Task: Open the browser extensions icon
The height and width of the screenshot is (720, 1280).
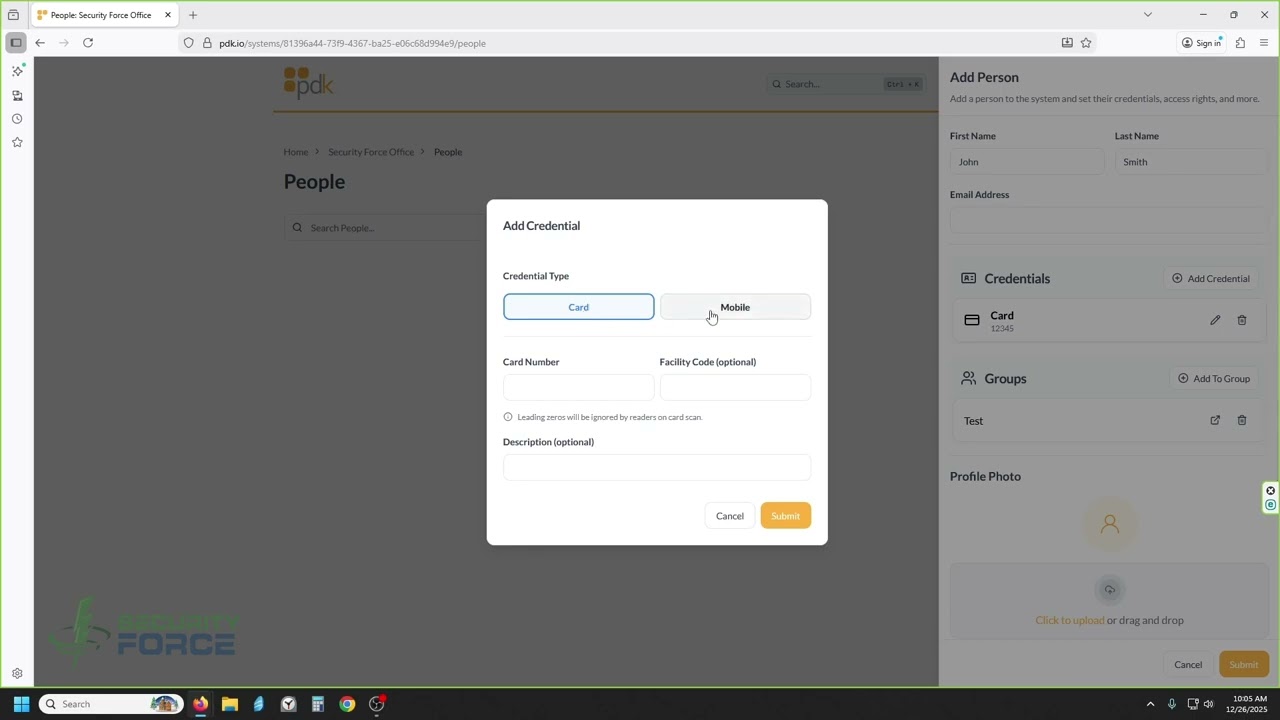Action: click(x=1240, y=43)
